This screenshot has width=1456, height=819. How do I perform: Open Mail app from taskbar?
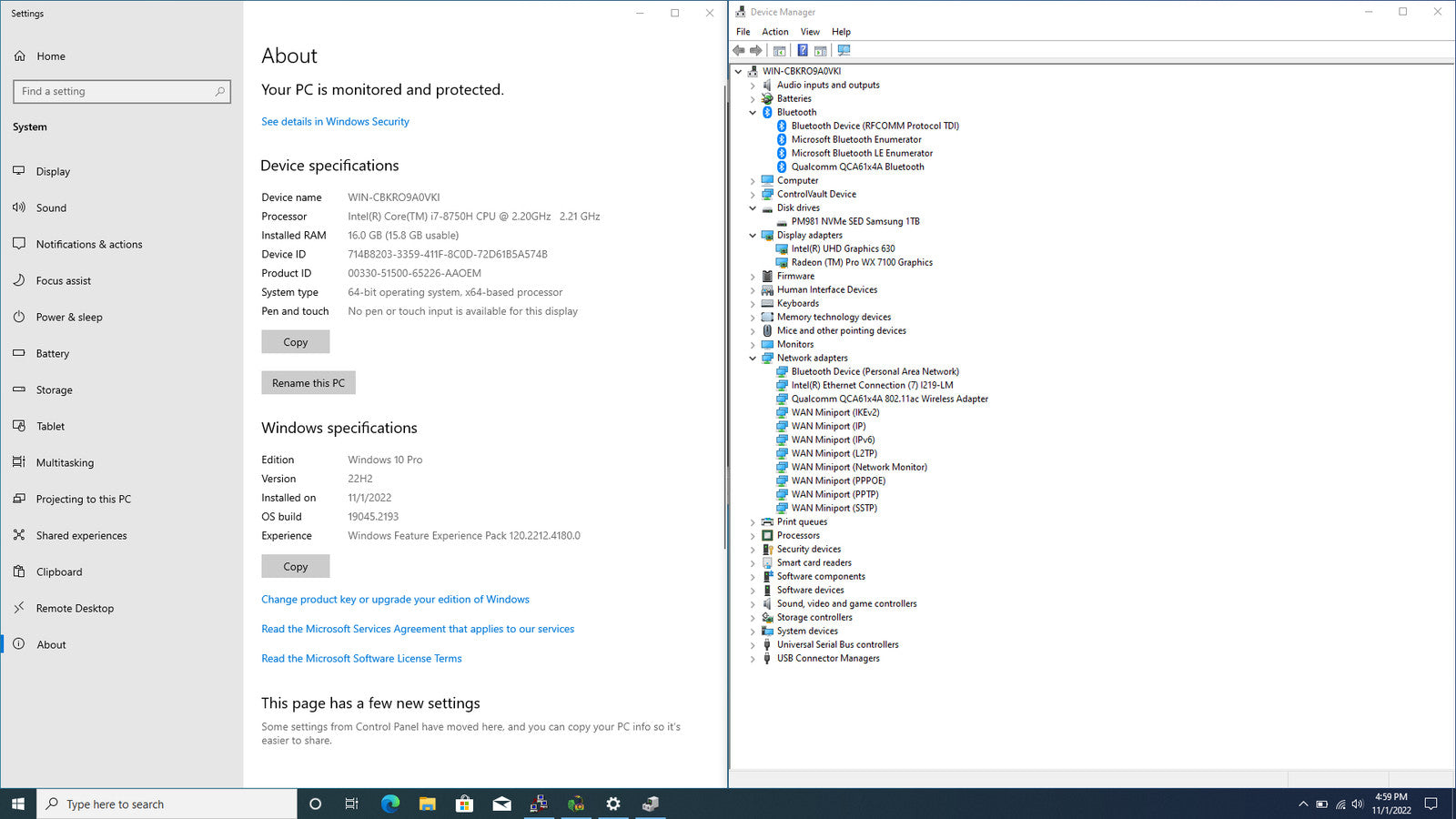click(501, 804)
